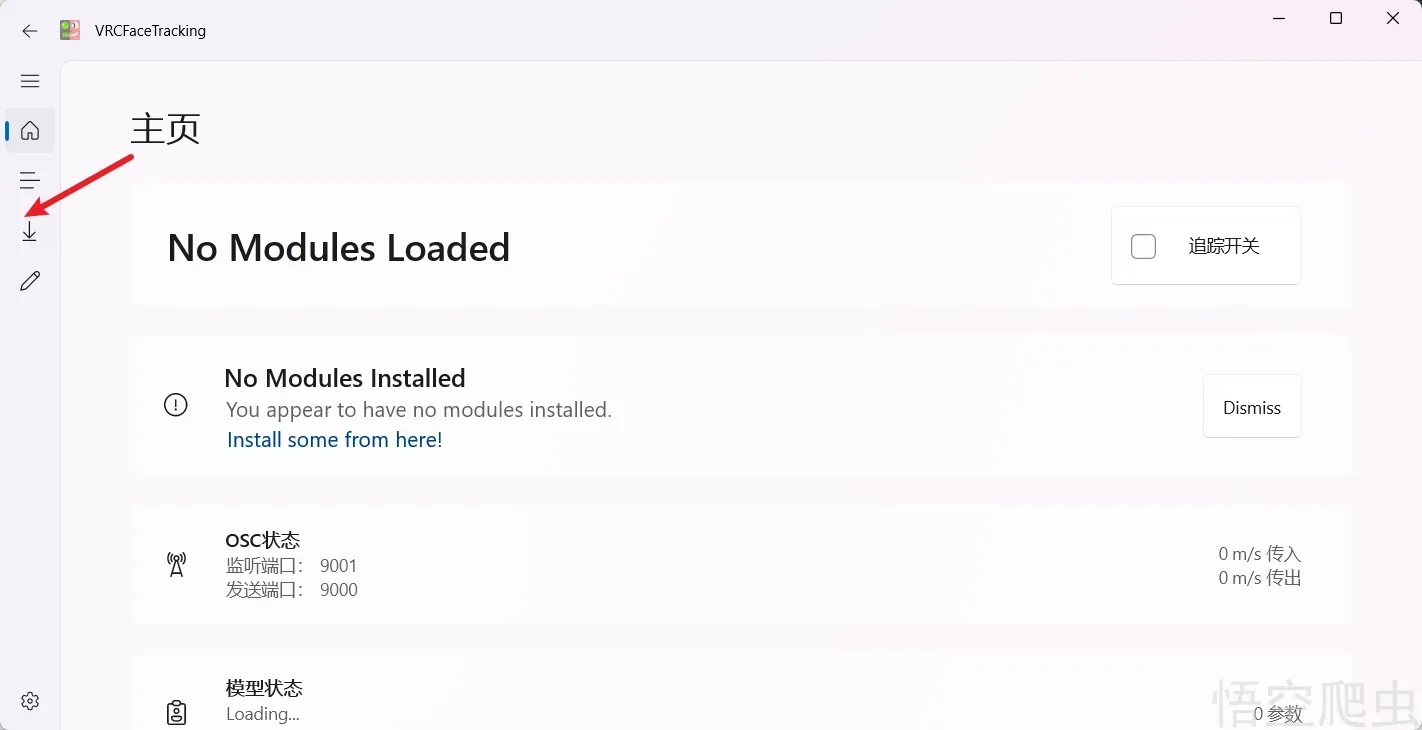Open the output log list sidebar icon

[30, 181]
